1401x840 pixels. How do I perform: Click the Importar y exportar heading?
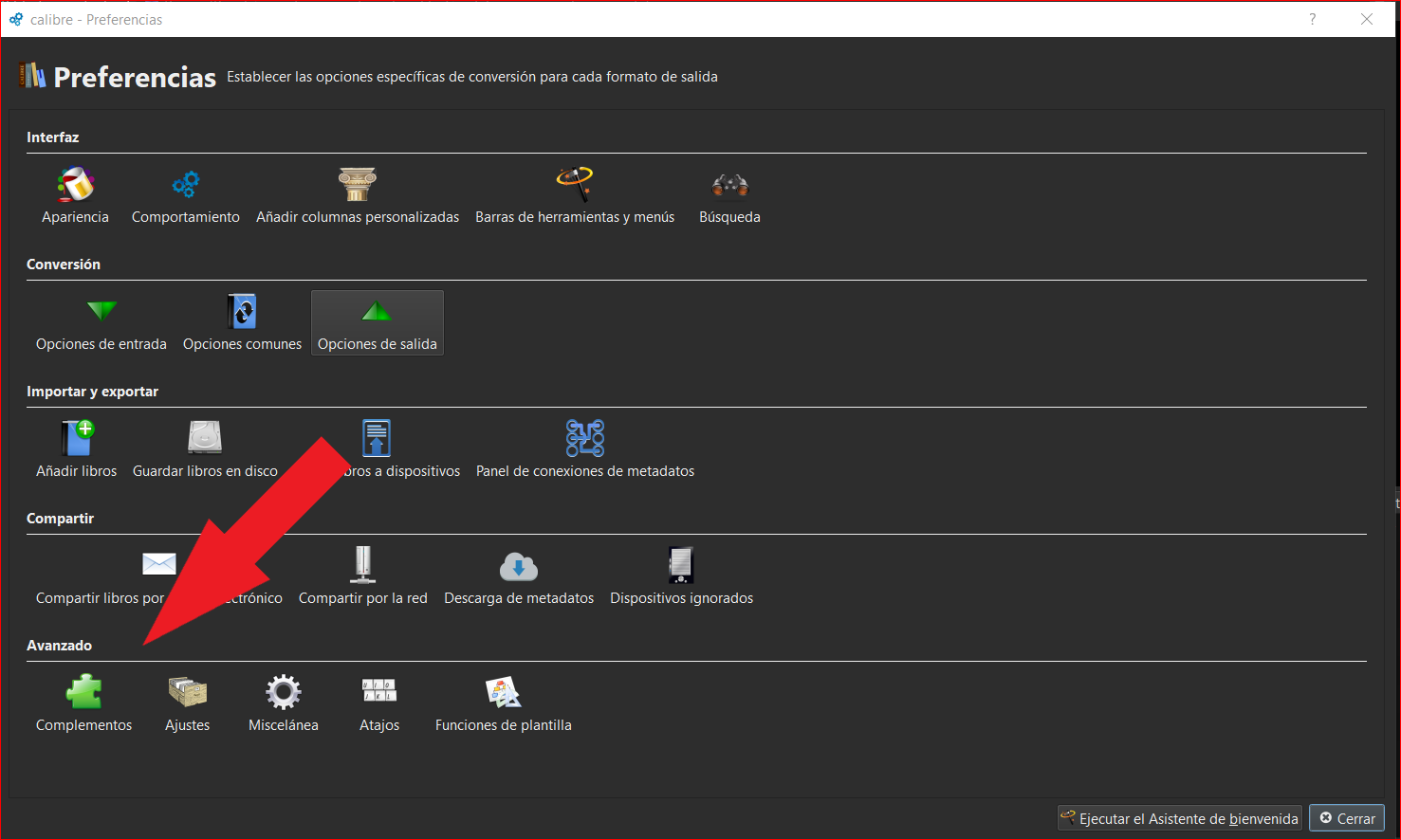93,392
